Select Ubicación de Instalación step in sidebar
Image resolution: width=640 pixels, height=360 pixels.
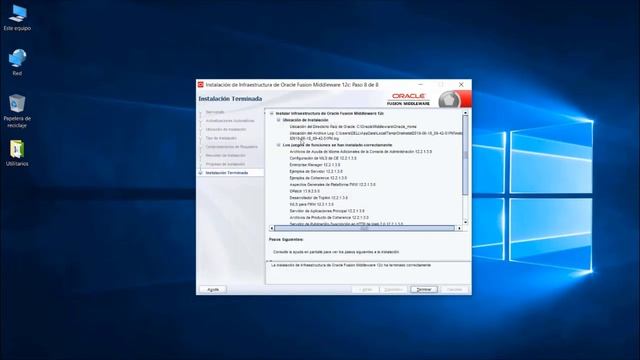[226, 129]
